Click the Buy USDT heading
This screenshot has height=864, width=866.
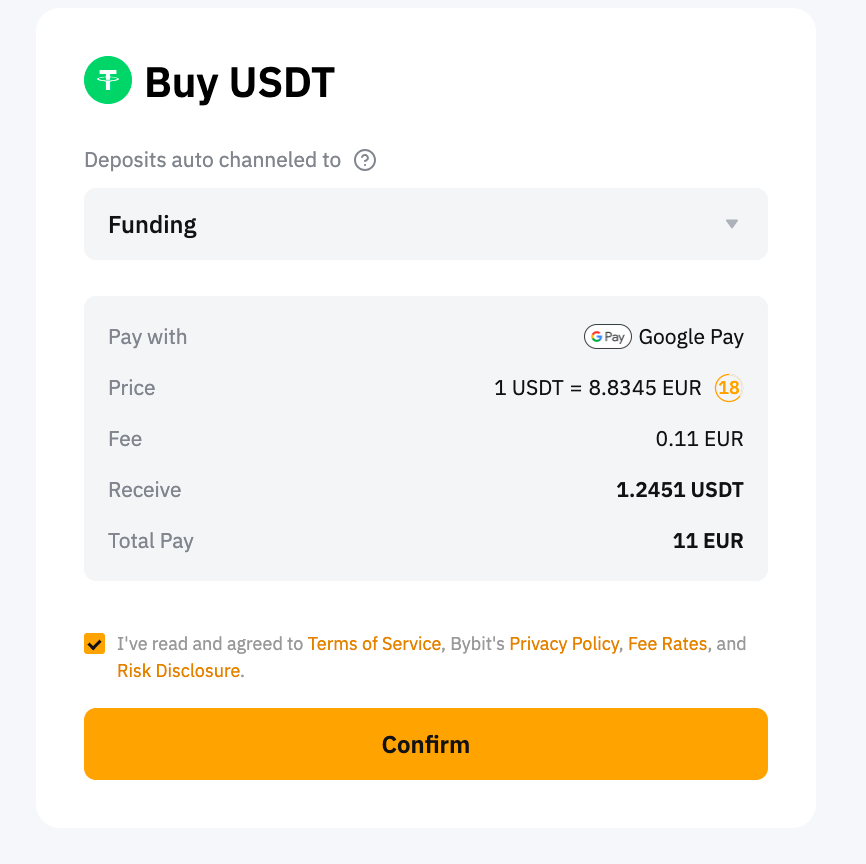click(x=239, y=82)
